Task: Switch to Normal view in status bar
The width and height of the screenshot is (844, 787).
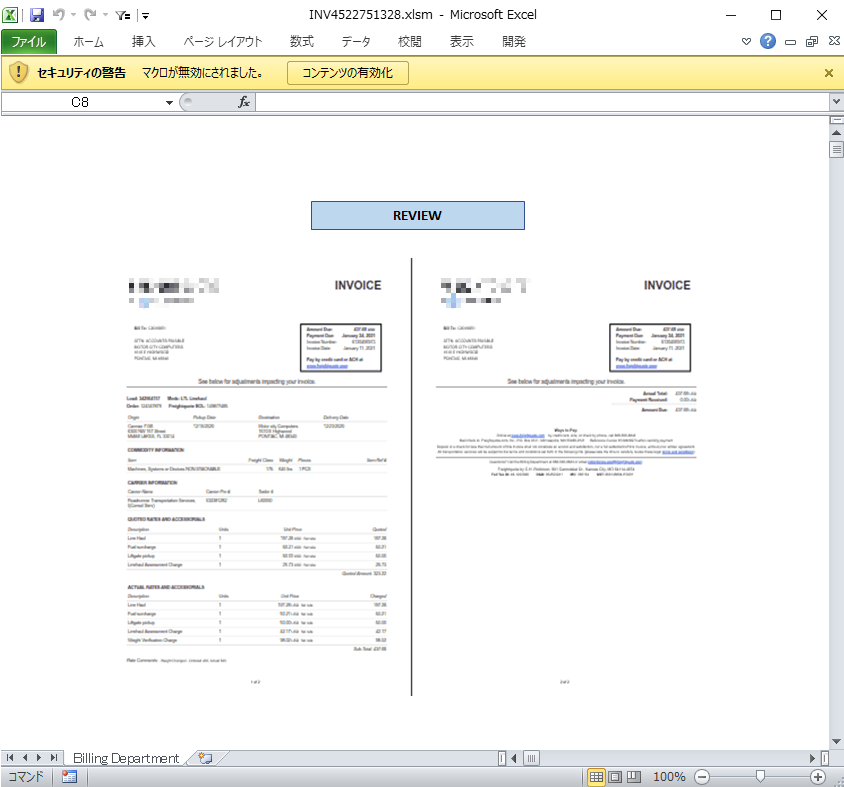Action: coord(596,776)
